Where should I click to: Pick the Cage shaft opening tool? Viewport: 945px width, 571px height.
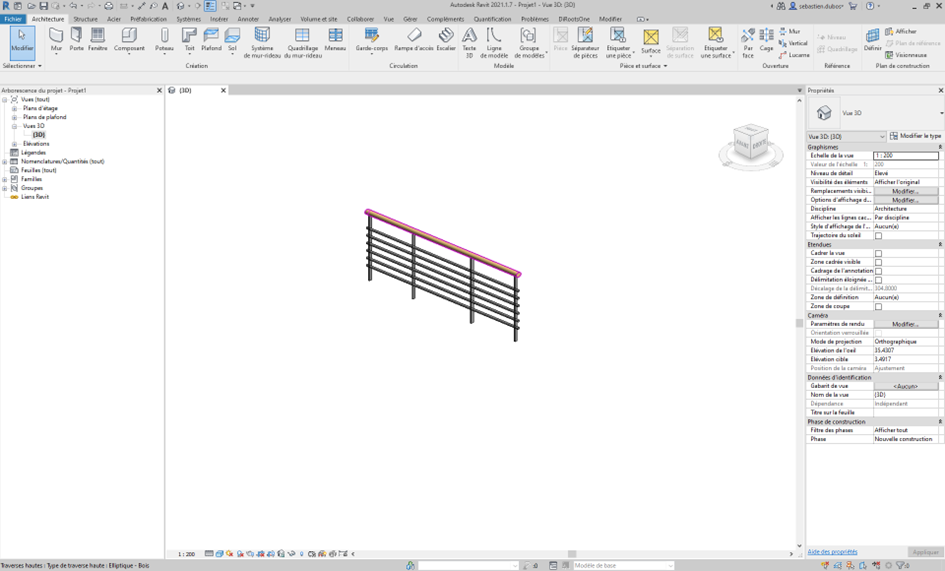(766, 40)
